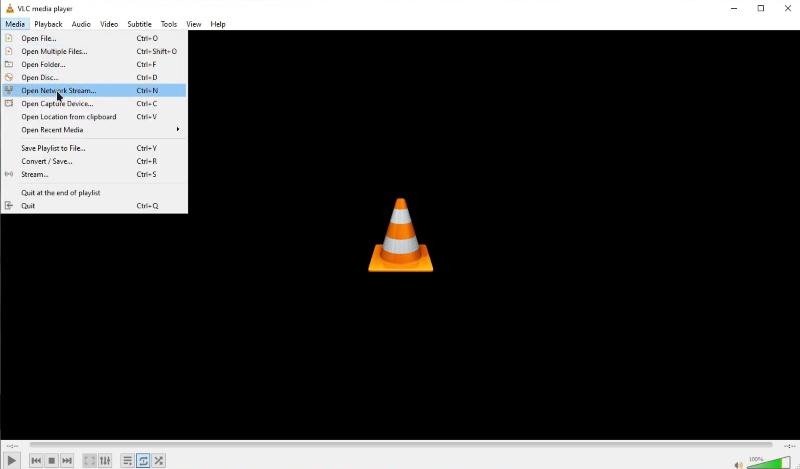Select Open Network Stream... entry
Image resolution: width=800 pixels, height=469 pixels.
[94, 90]
